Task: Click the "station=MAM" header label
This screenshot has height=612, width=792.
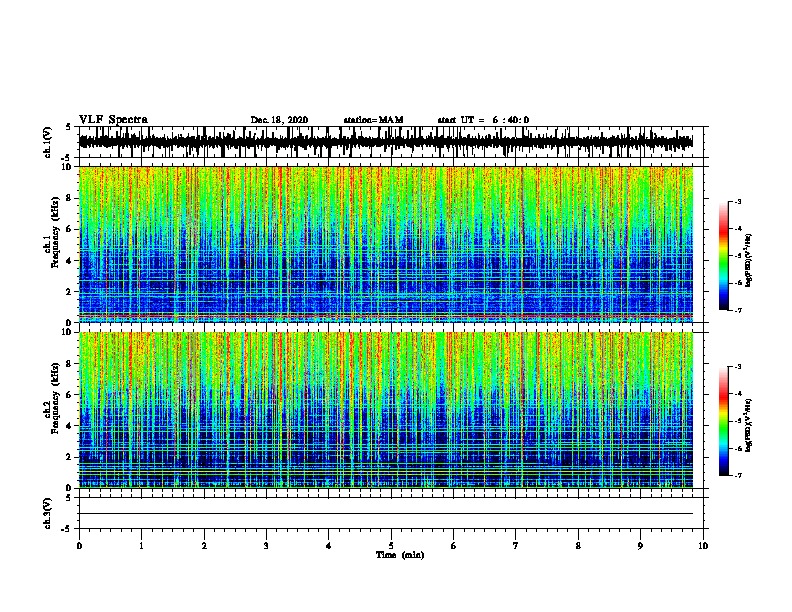Action: tap(373, 120)
